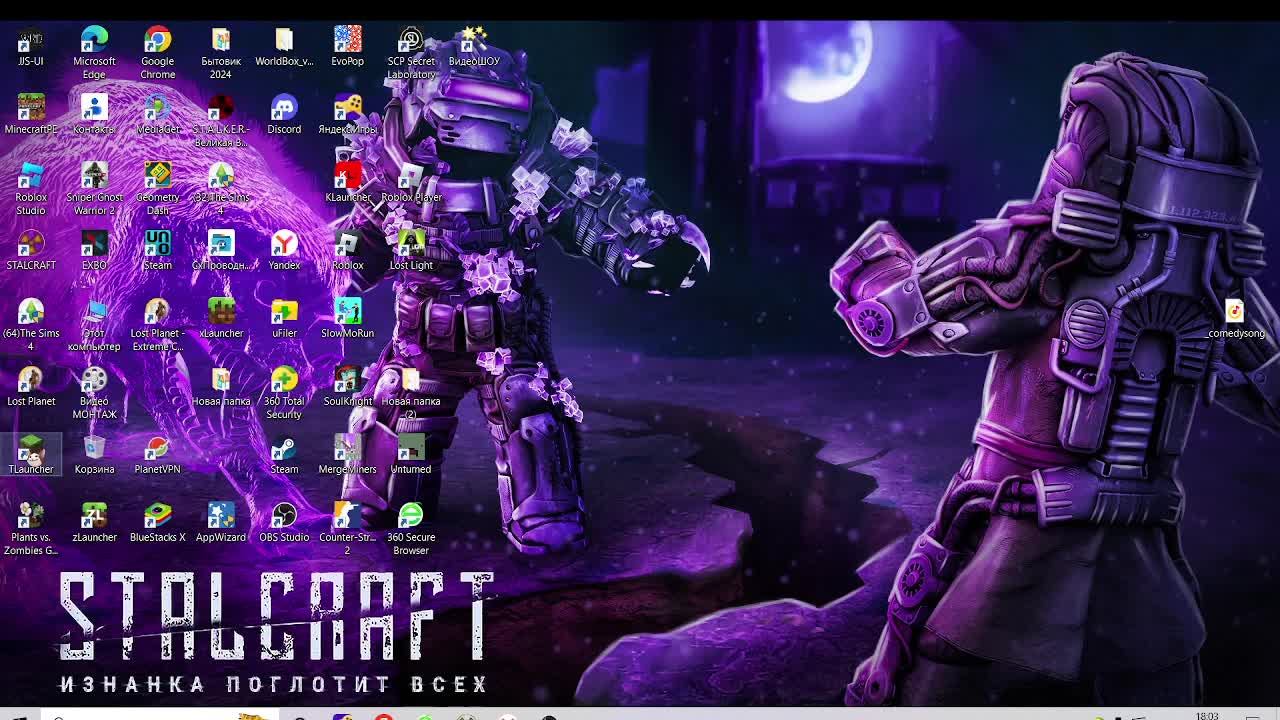Viewport: 1280px width, 720px height.
Task: Select the (64)The Sims 4 shortcut
Action: (x=31, y=325)
